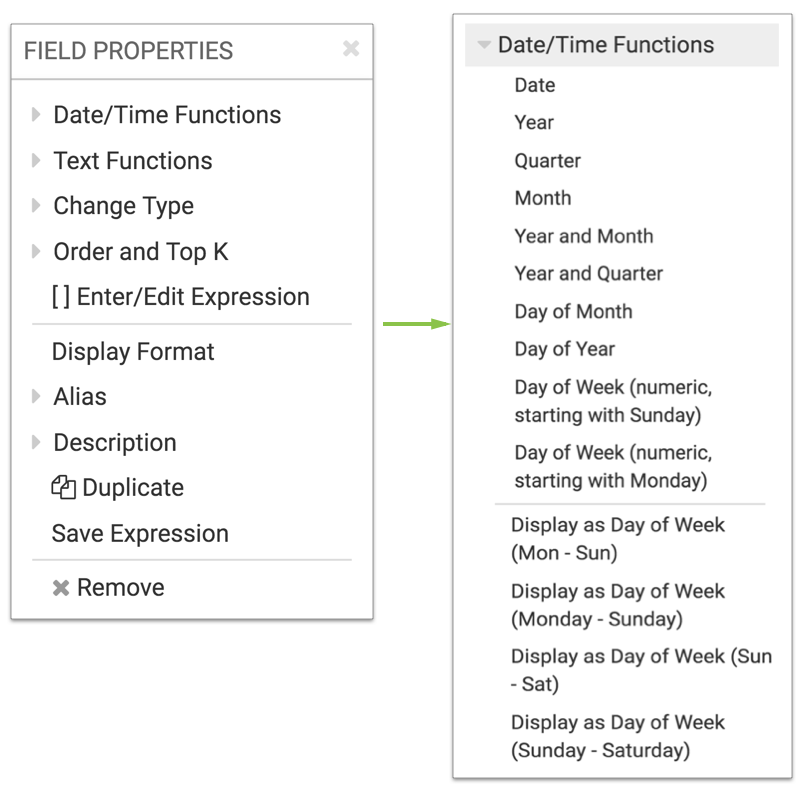Expand the Description section

point(37,443)
